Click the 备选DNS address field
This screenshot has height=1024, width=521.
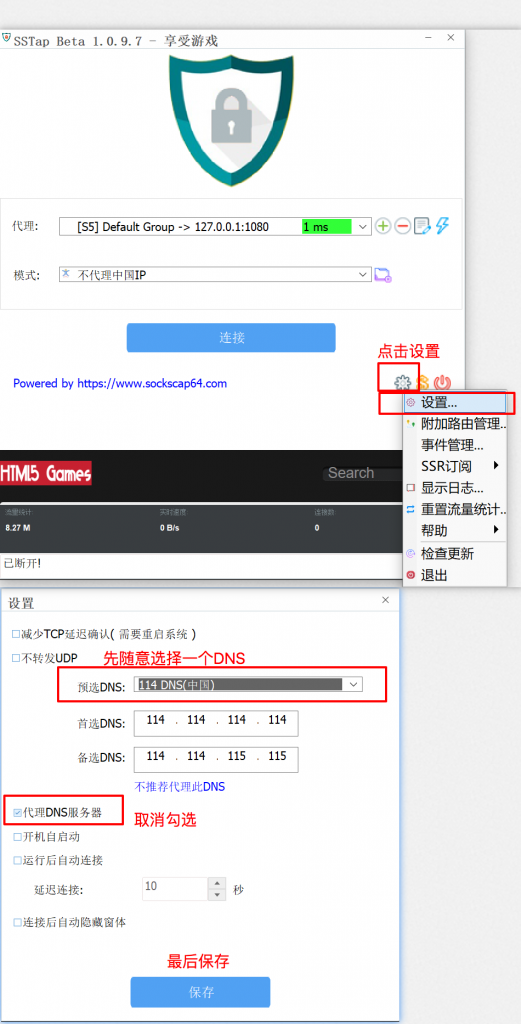click(216, 759)
